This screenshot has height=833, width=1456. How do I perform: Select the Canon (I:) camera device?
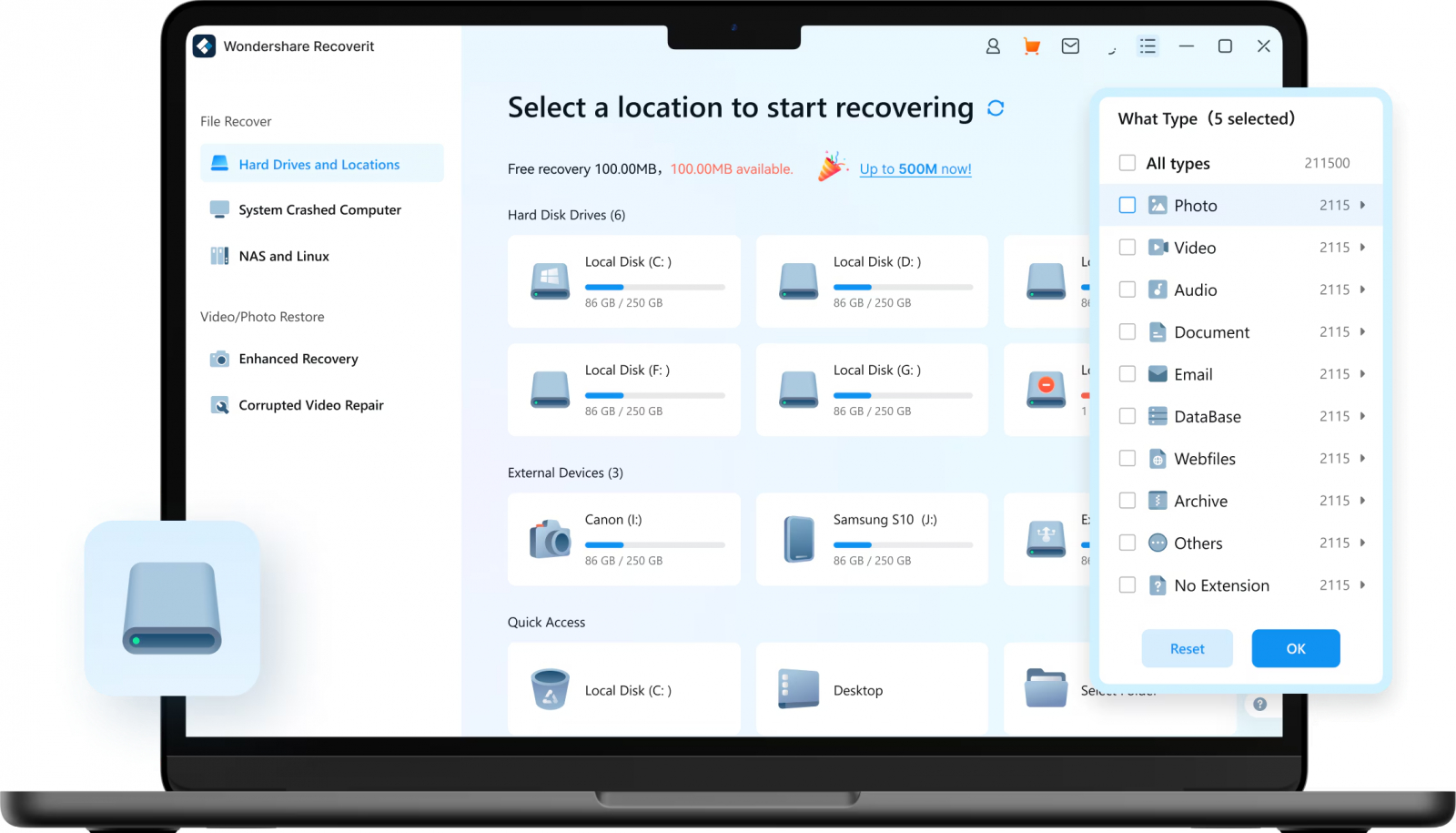[x=623, y=539]
